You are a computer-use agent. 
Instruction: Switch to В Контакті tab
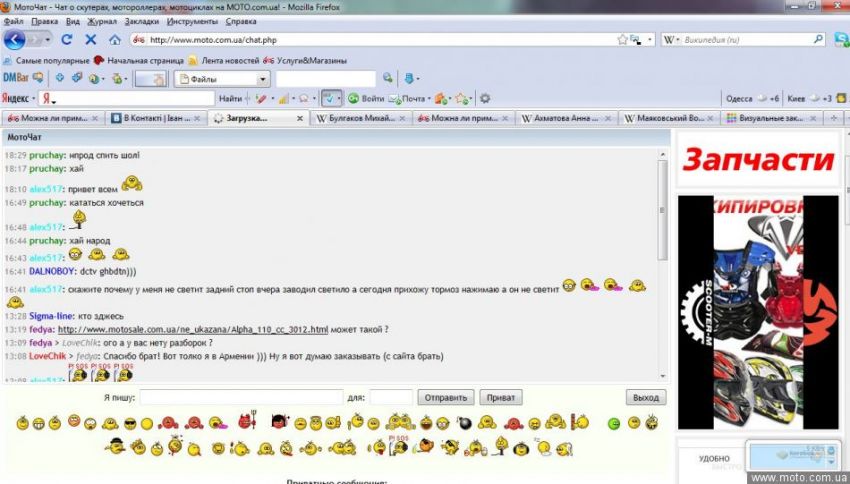(156, 118)
